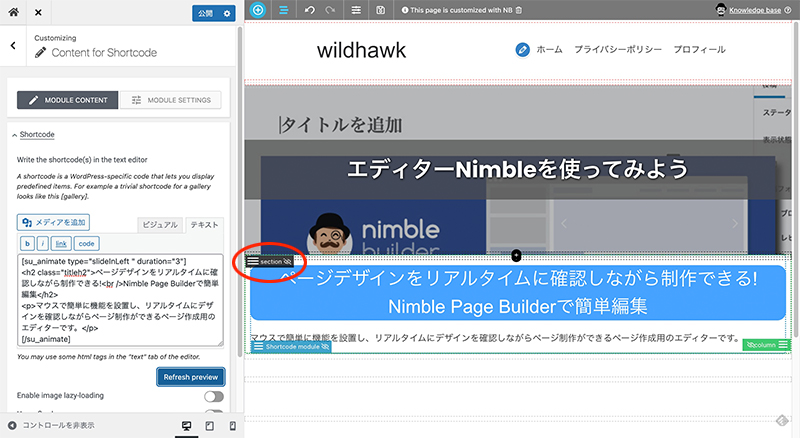
Task: Select the ビジュアル editor tab
Action: click(158, 225)
